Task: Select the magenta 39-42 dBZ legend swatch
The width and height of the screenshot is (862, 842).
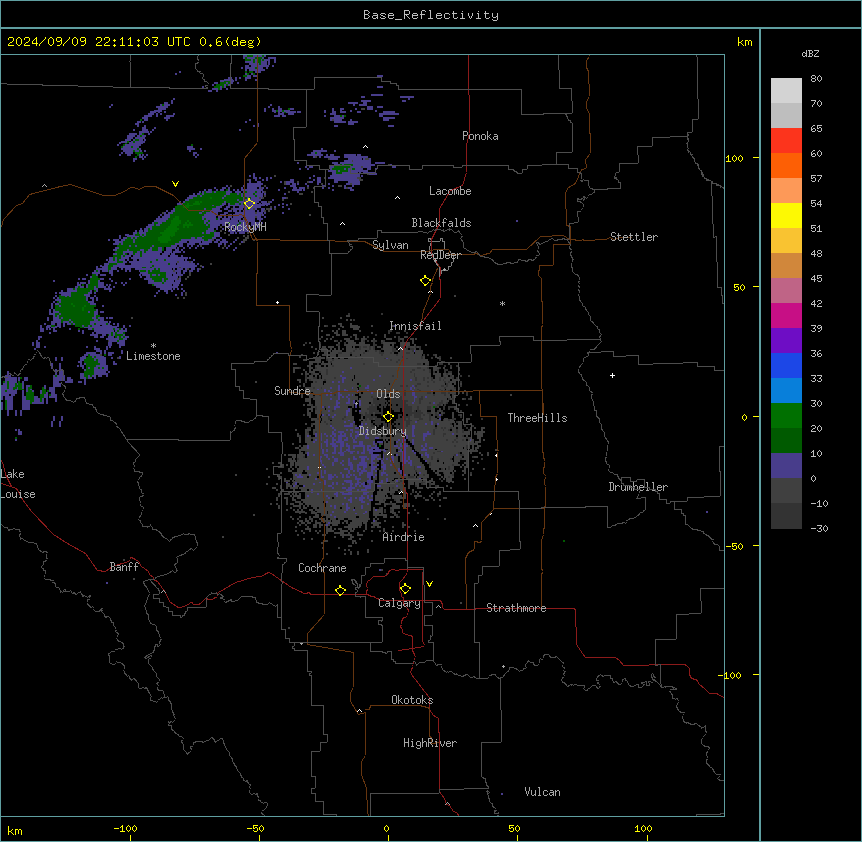Action: 786,315
